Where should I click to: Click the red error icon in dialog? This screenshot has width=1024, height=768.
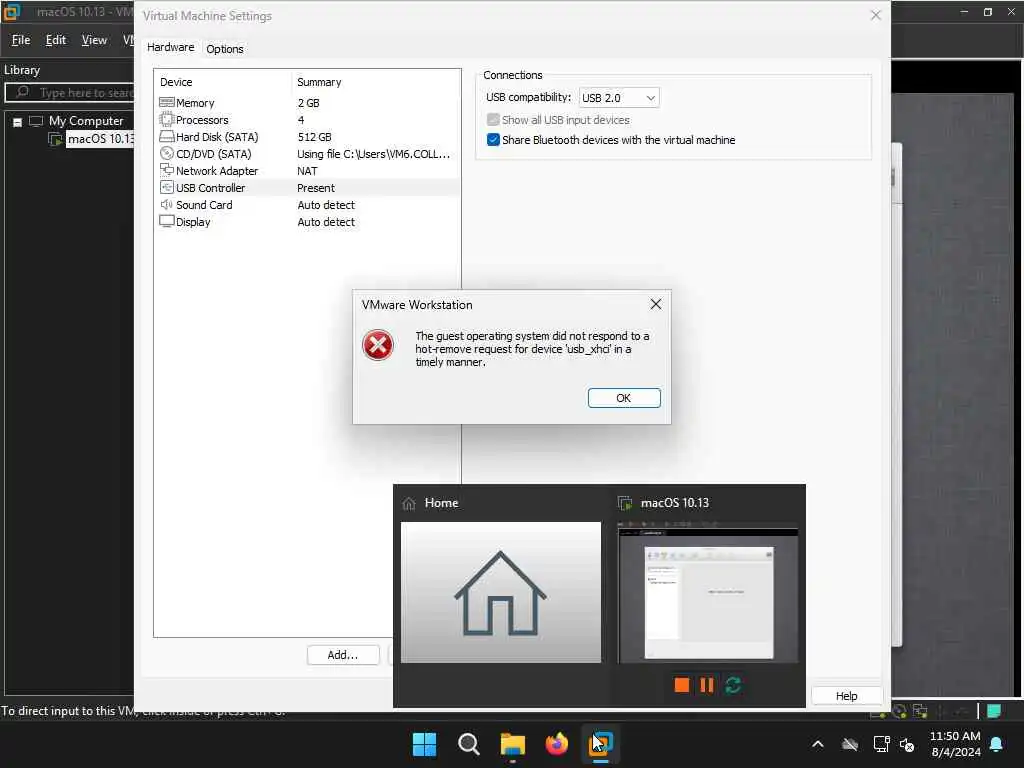pyautogui.click(x=377, y=345)
